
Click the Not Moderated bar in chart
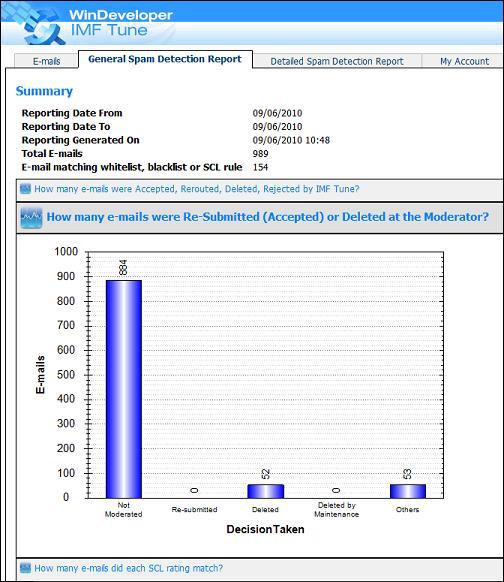[124, 389]
